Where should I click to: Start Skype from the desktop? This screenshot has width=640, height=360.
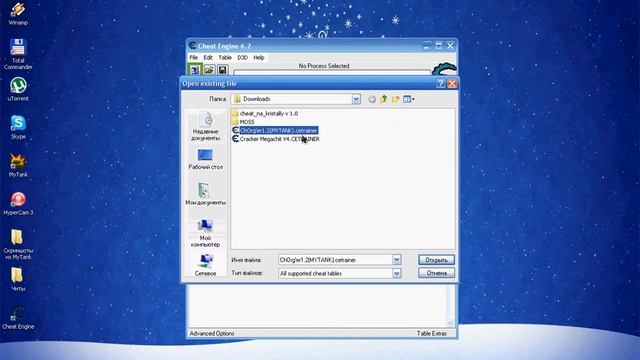coord(18,127)
